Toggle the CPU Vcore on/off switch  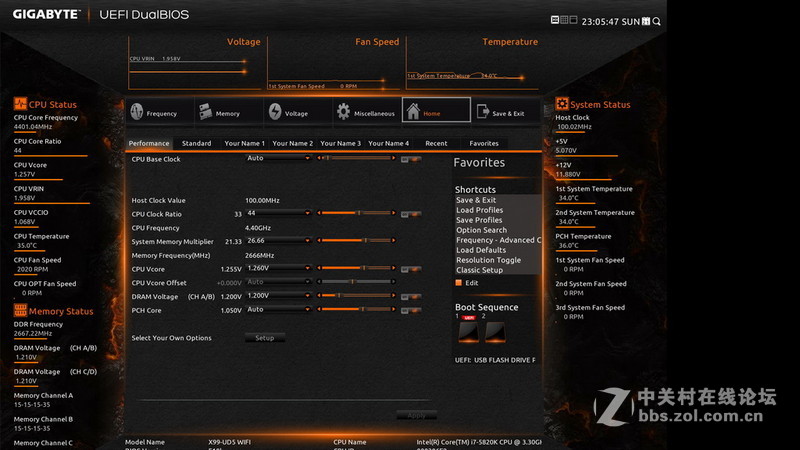tap(411, 269)
